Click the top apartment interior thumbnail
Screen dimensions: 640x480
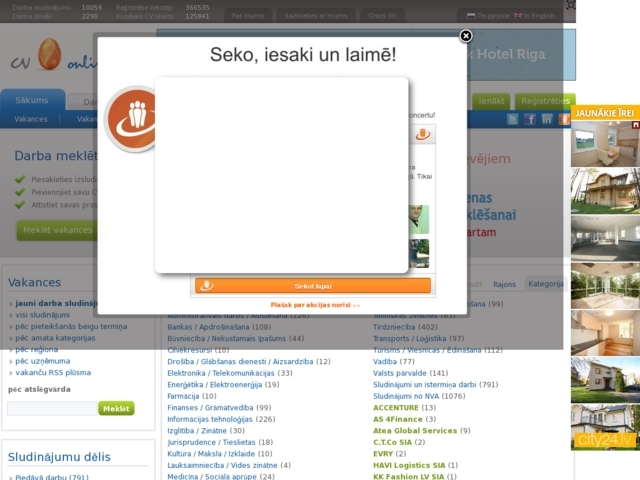point(604,144)
